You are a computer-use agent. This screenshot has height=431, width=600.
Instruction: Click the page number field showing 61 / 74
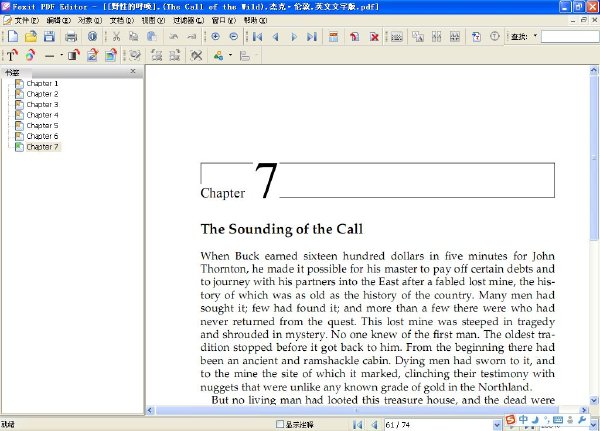438,425
